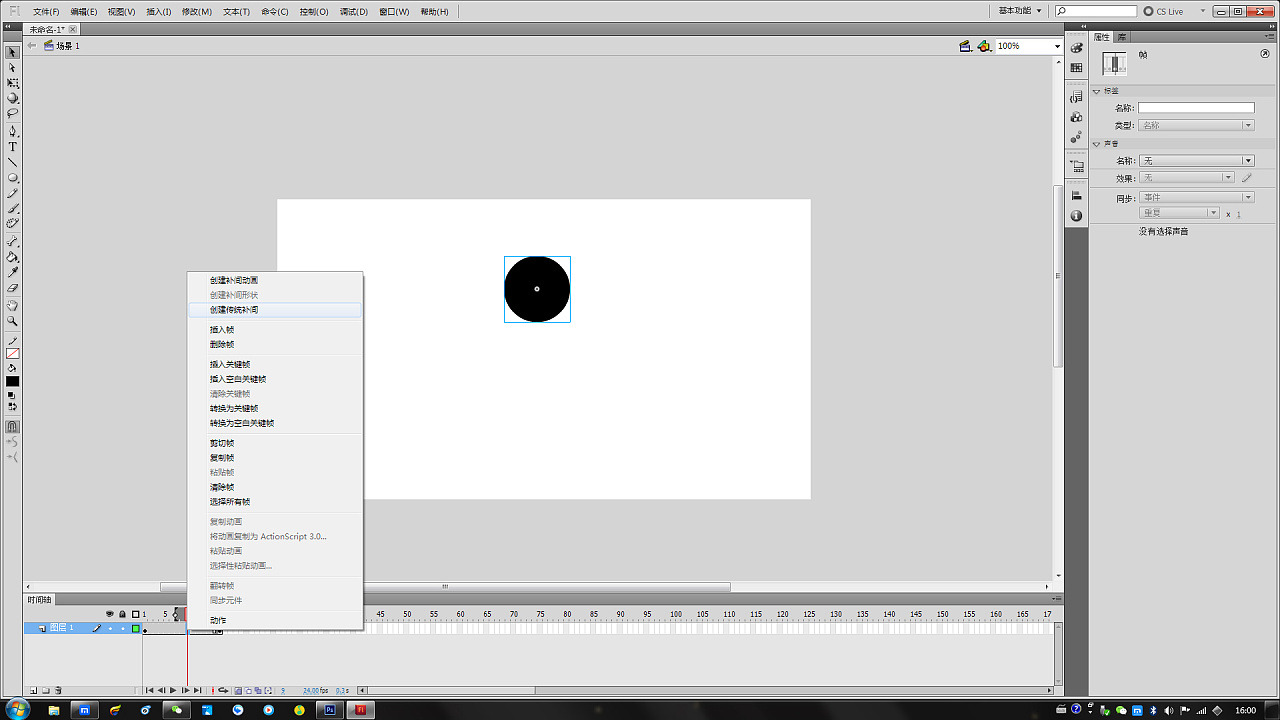Select the Text tool in the toolbox
Image resolution: width=1280 pixels, height=720 pixels.
13,147
